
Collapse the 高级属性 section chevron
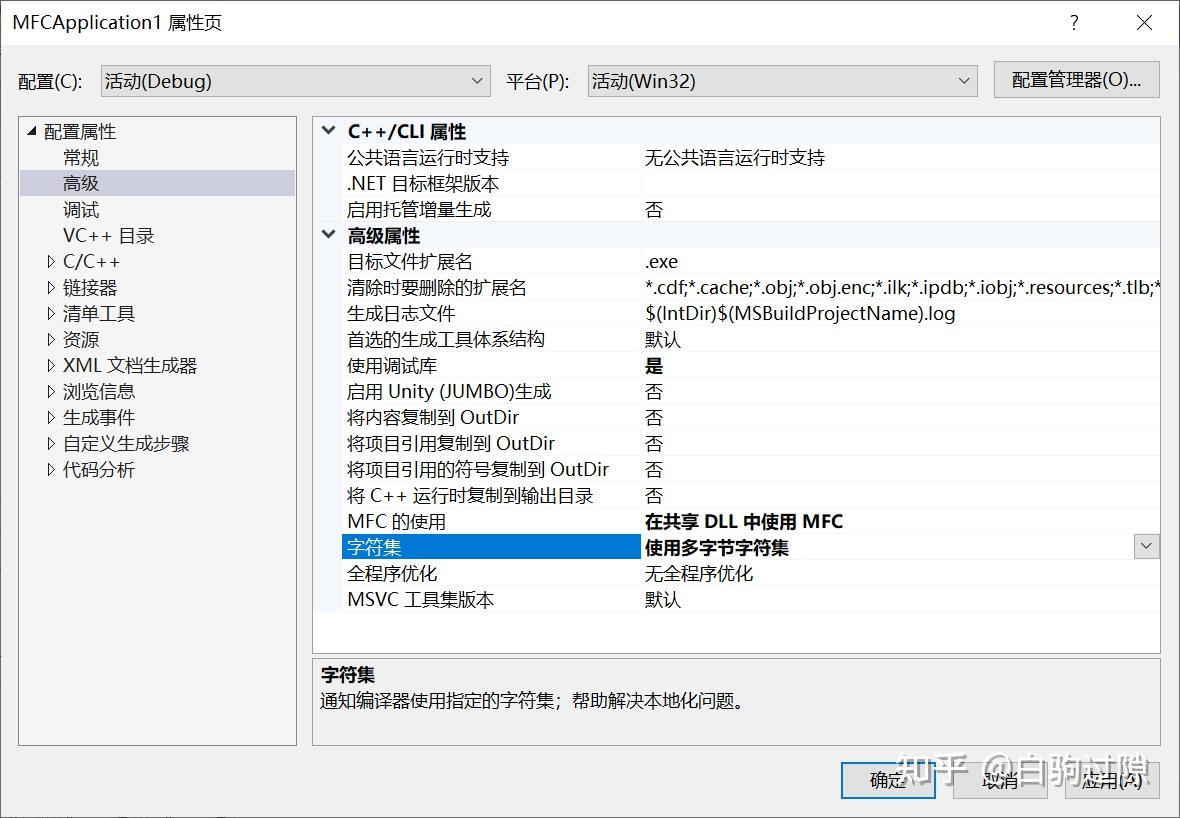pyautogui.click(x=328, y=235)
